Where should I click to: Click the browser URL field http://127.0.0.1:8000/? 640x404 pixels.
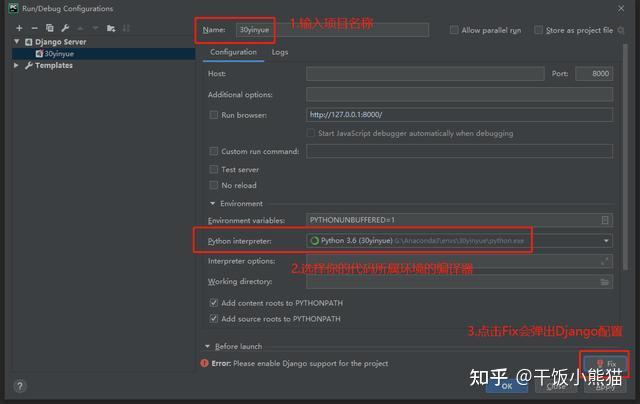click(460, 115)
